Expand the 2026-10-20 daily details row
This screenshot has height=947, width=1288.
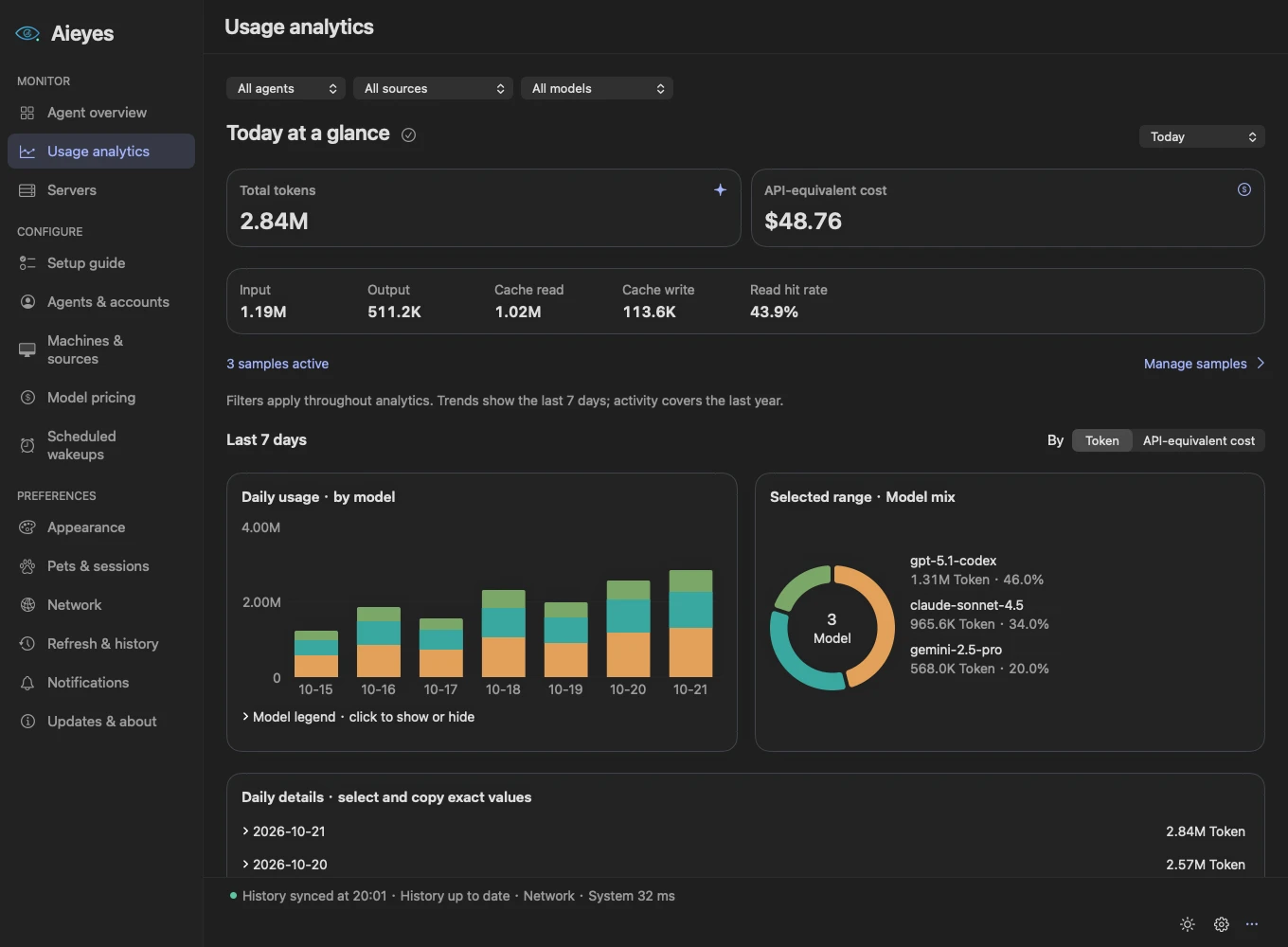pos(743,865)
